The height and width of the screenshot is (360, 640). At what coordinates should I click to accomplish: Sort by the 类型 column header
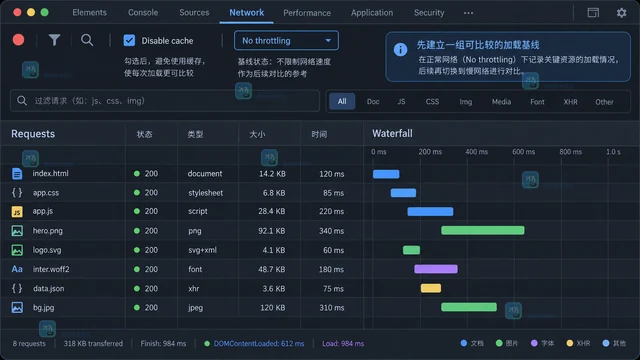pos(196,134)
